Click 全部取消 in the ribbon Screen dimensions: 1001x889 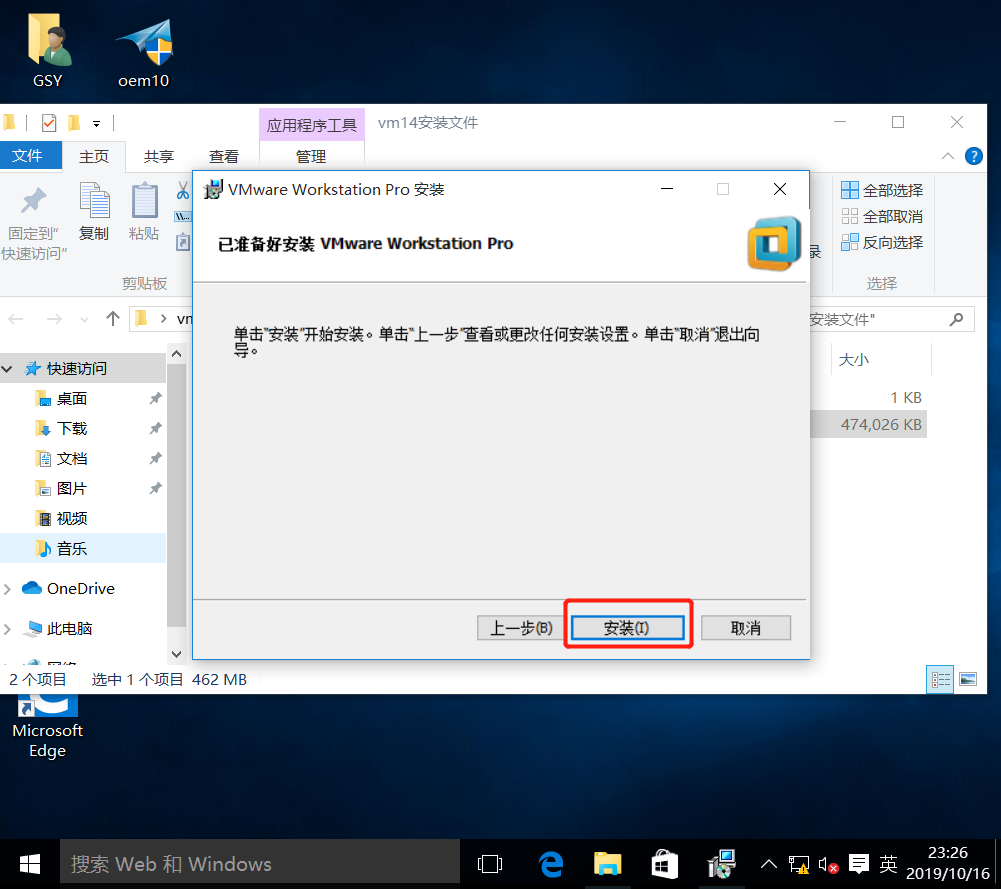[x=882, y=216]
